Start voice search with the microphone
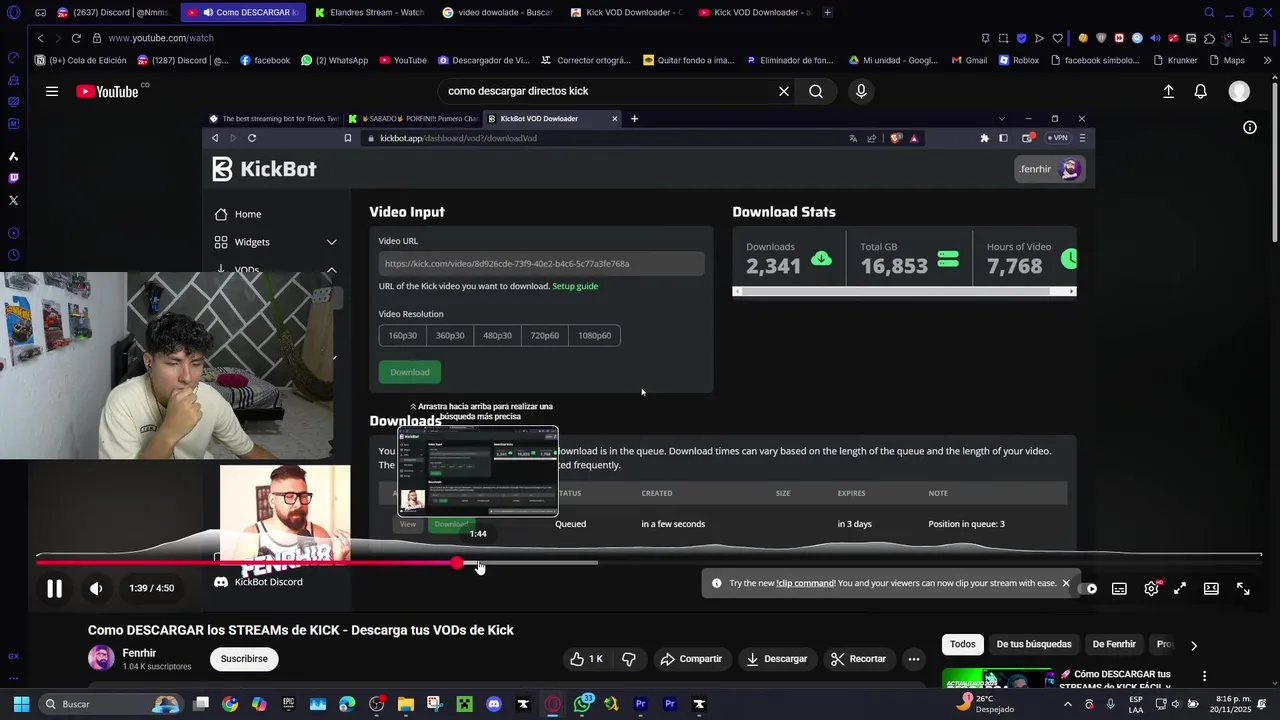Screen dimensions: 1280x720 [x=861, y=91]
